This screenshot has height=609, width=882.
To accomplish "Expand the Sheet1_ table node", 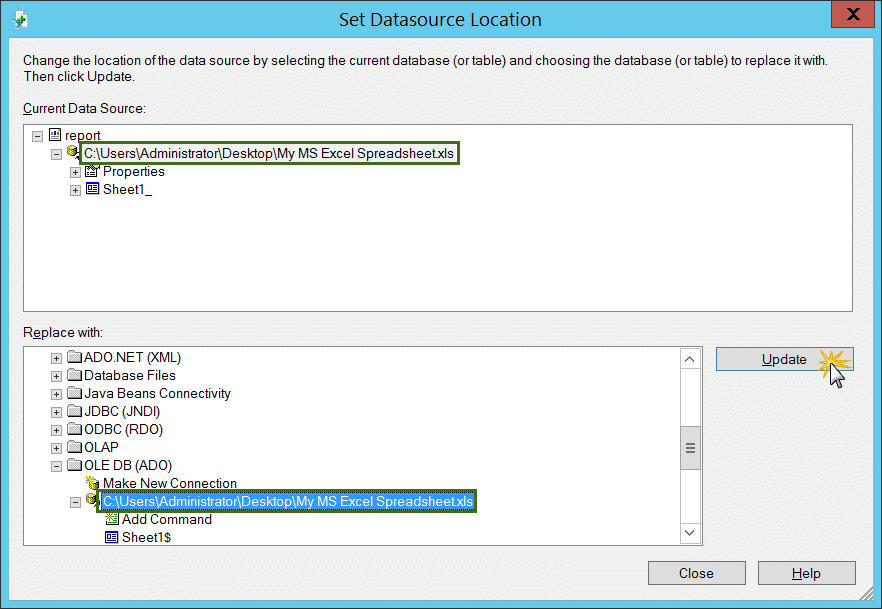I will coord(75,190).
